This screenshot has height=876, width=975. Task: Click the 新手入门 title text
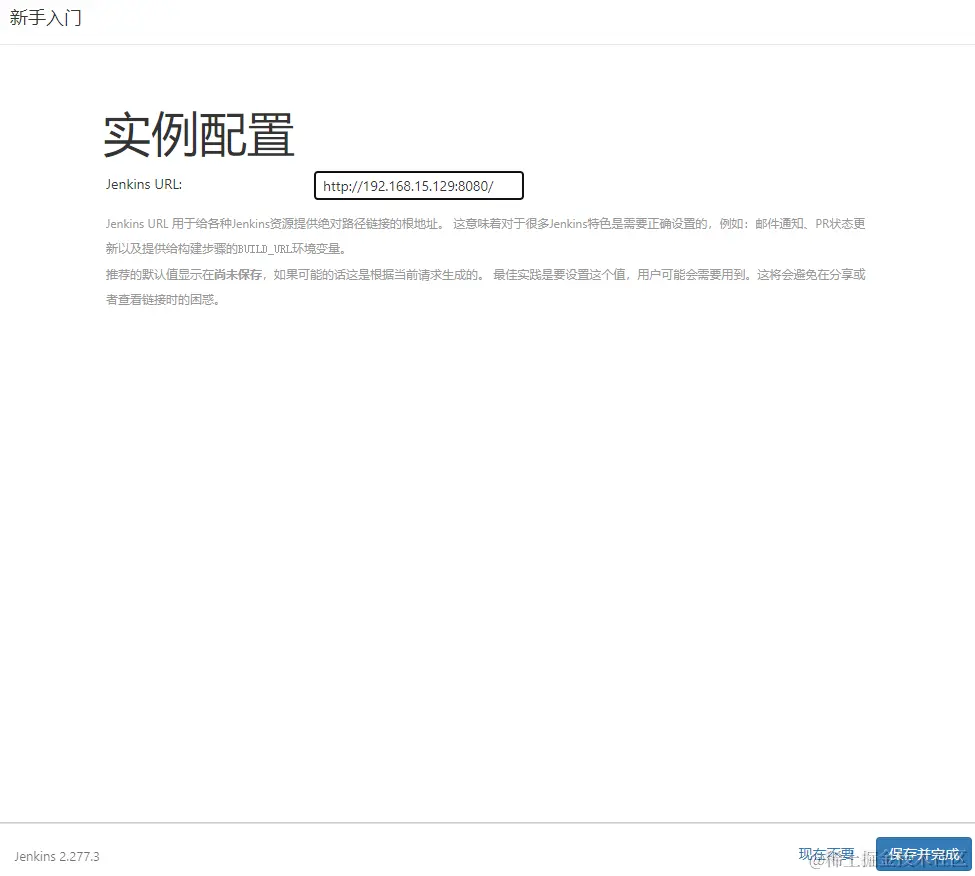(x=45, y=17)
